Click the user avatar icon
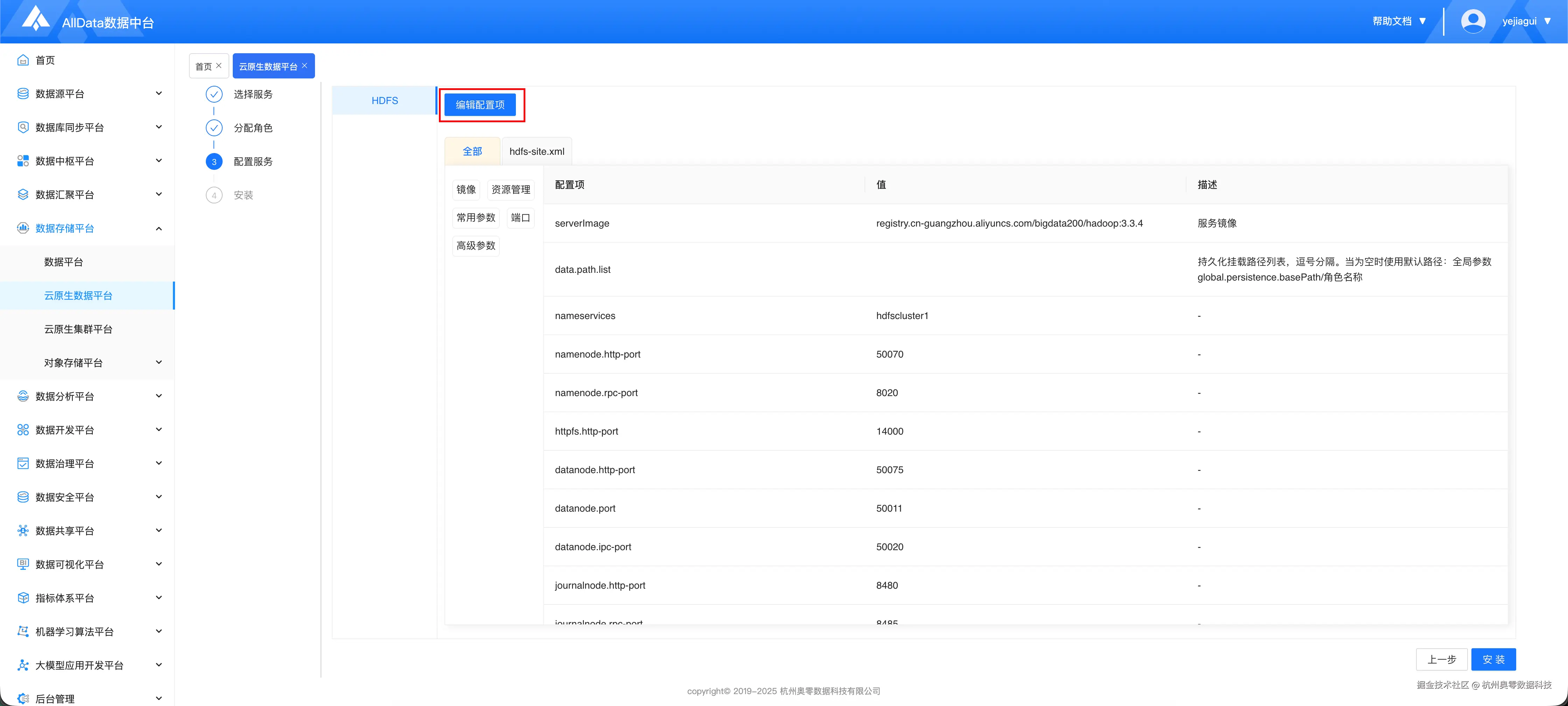 pyautogui.click(x=1473, y=21)
